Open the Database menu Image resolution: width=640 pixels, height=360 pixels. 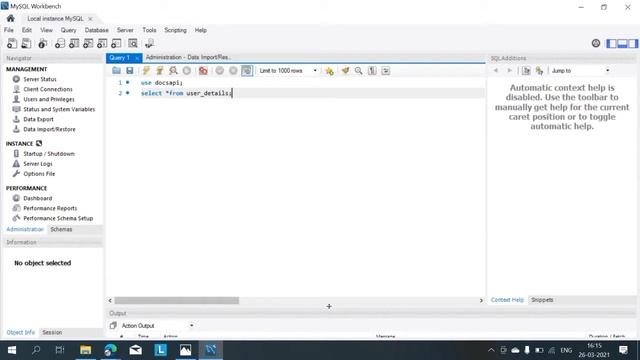96,30
